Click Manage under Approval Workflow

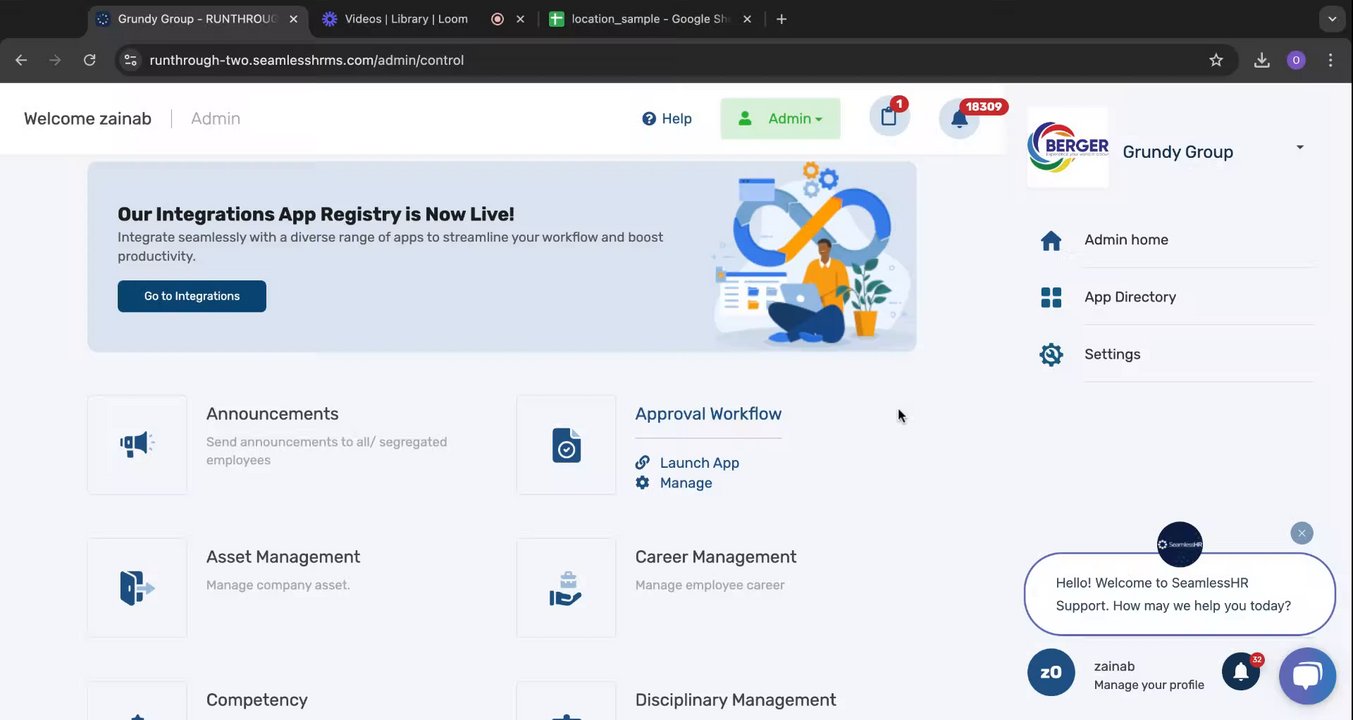pyautogui.click(x=686, y=482)
